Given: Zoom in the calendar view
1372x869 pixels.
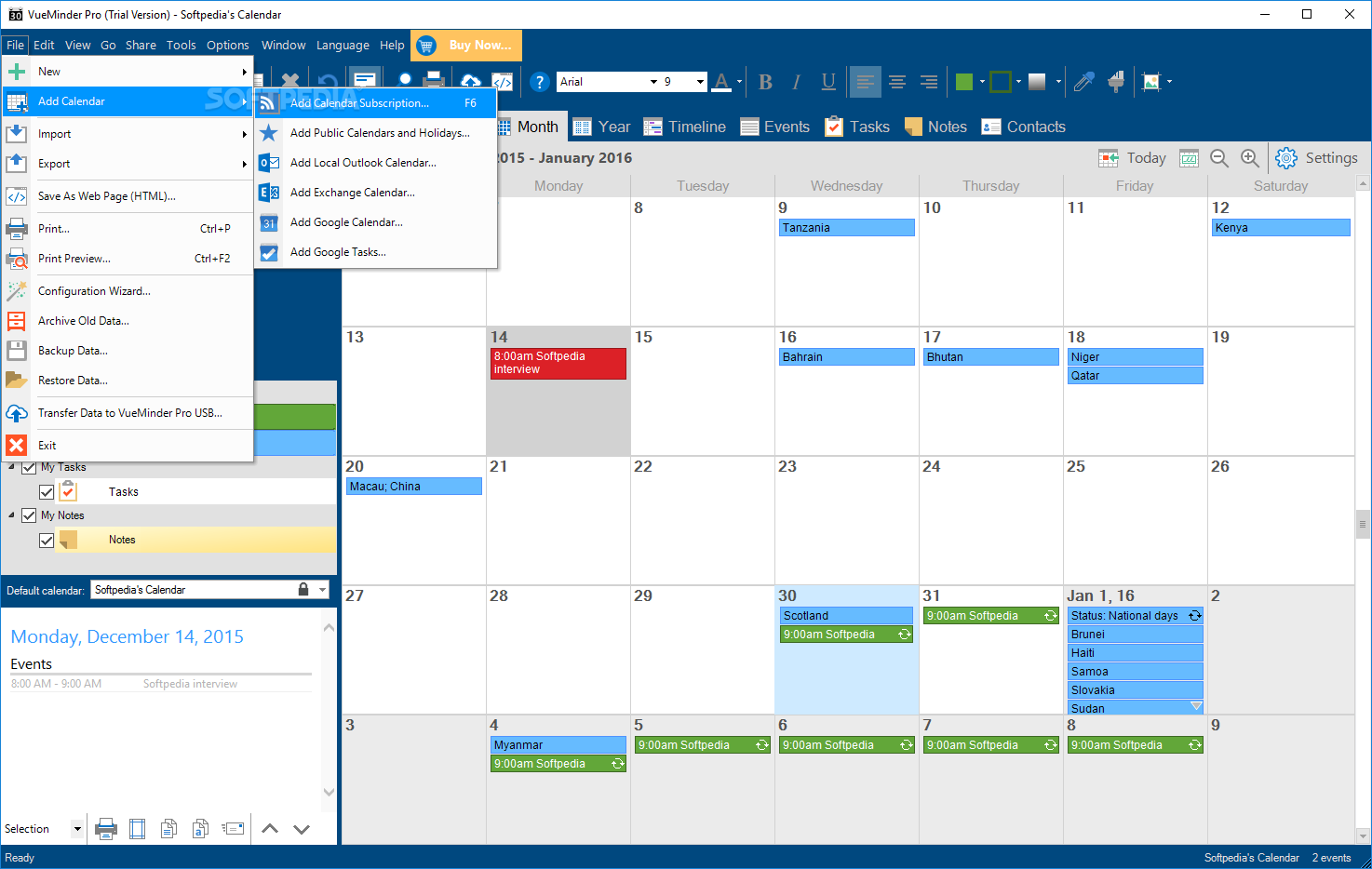Looking at the screenshot, I should point(1250,158).
